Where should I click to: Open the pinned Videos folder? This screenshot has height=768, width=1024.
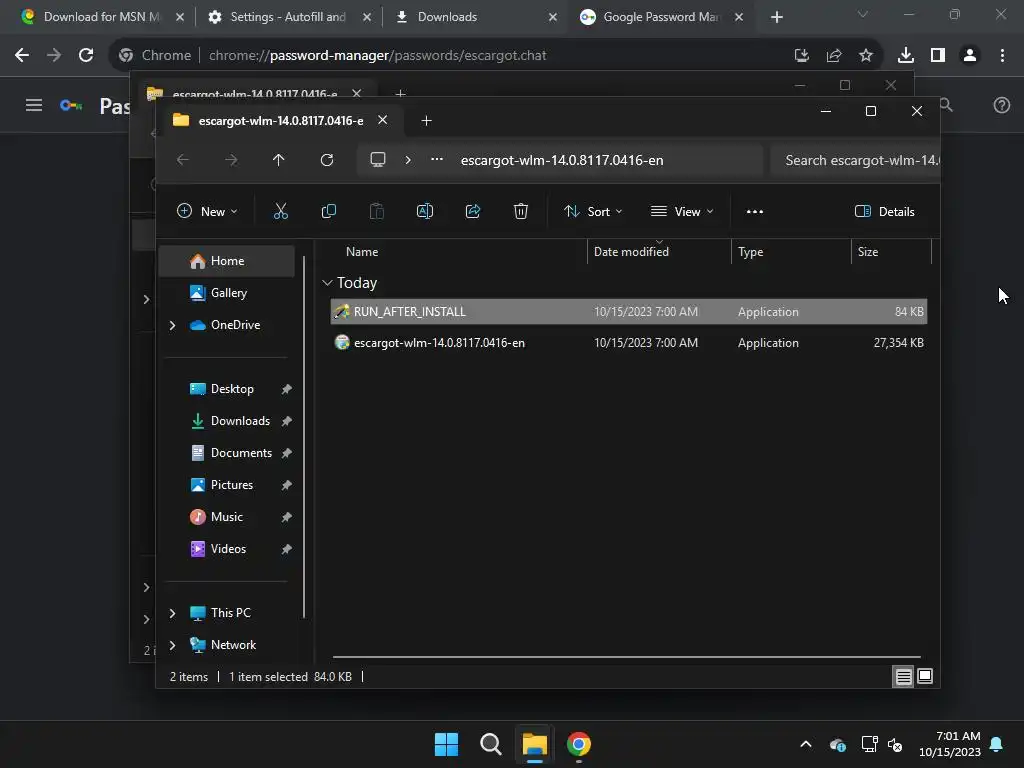(227, 549)
